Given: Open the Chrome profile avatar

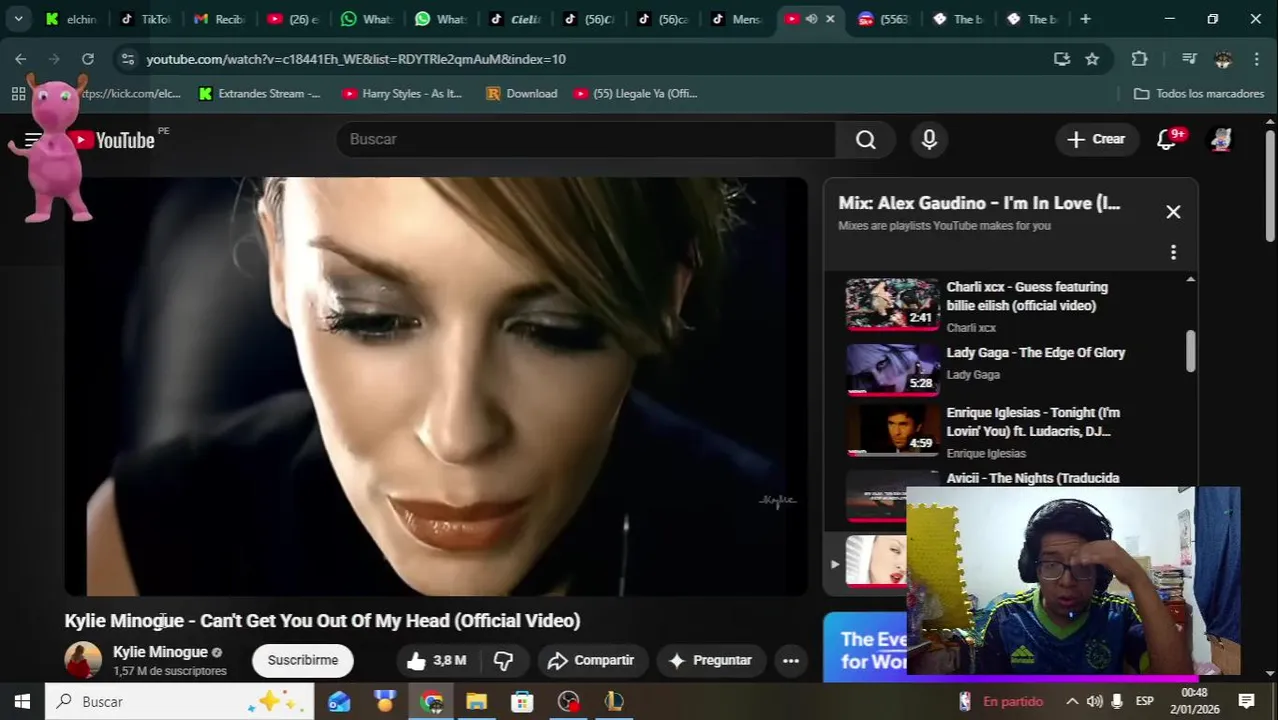Looking at the screenshot, I should [x=1223, y=59].
